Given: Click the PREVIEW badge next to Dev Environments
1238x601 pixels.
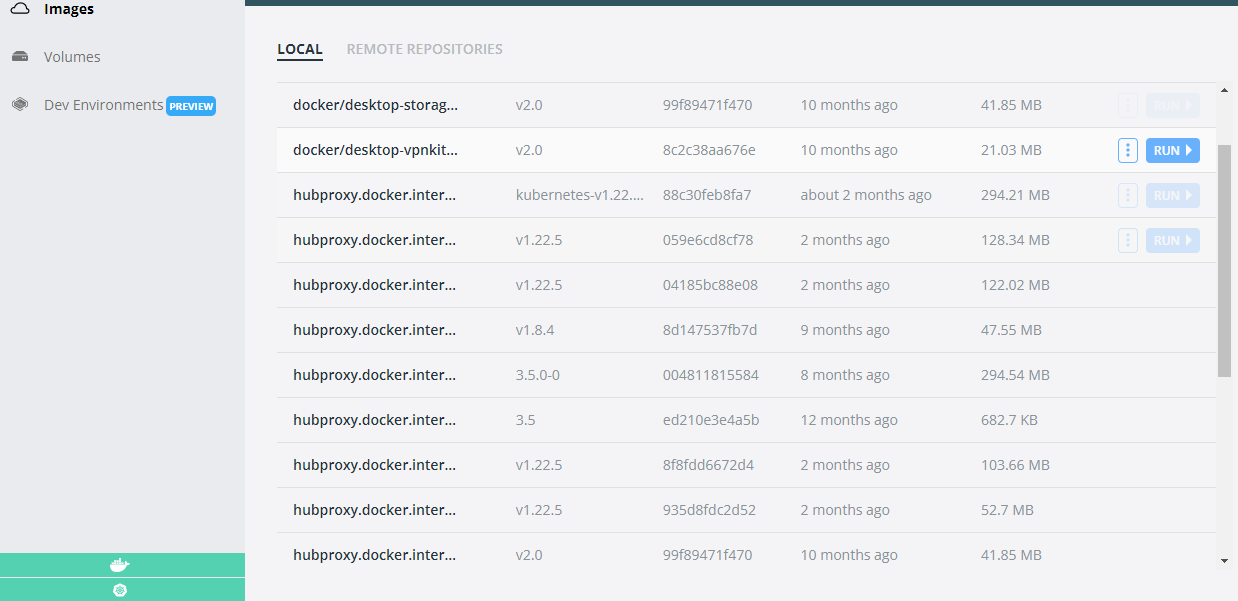Looking at the screenshot, I should tap(191, 104).
